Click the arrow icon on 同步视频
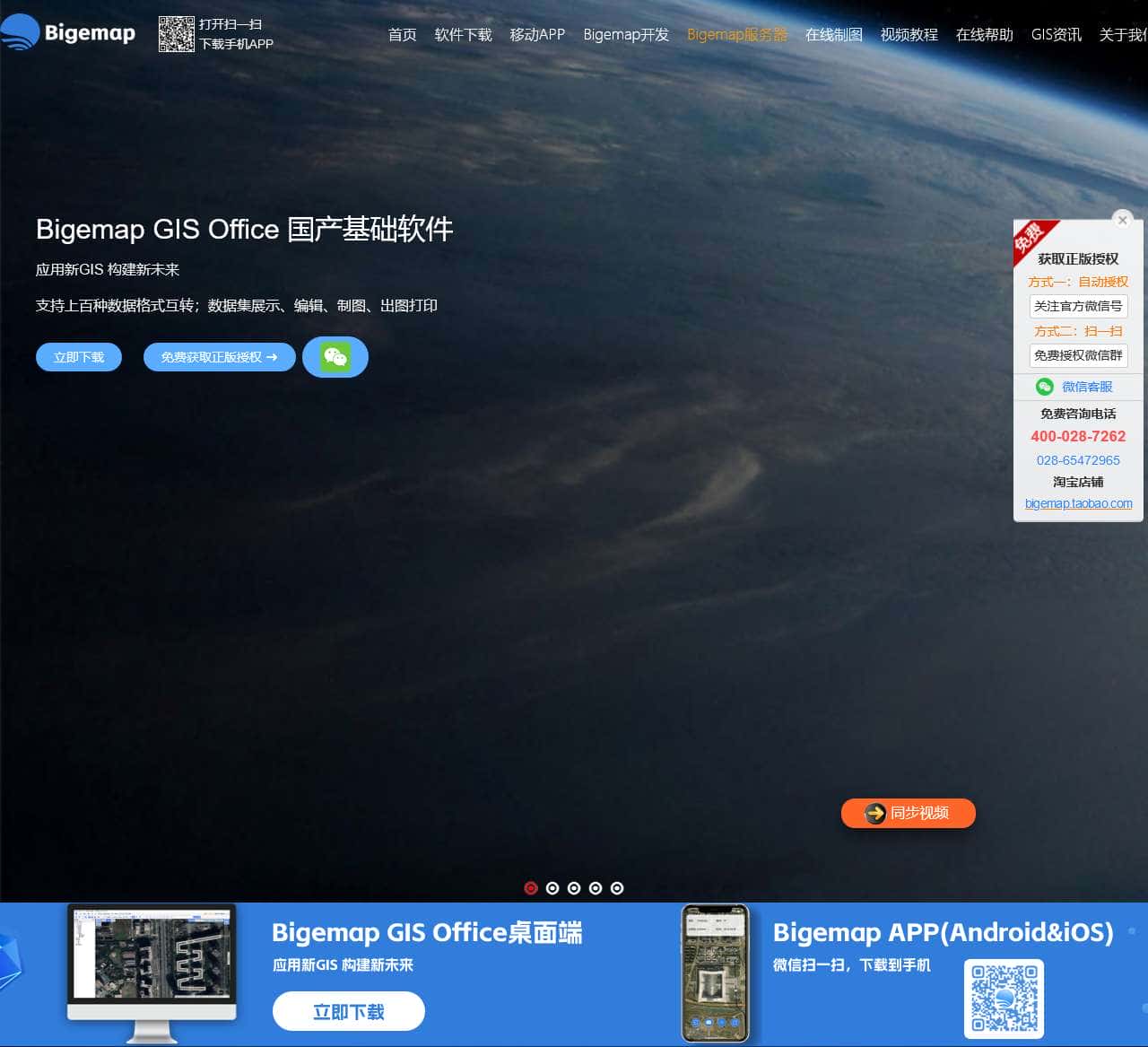This screenshot has height=1047, width=1148. pos(874,813)
